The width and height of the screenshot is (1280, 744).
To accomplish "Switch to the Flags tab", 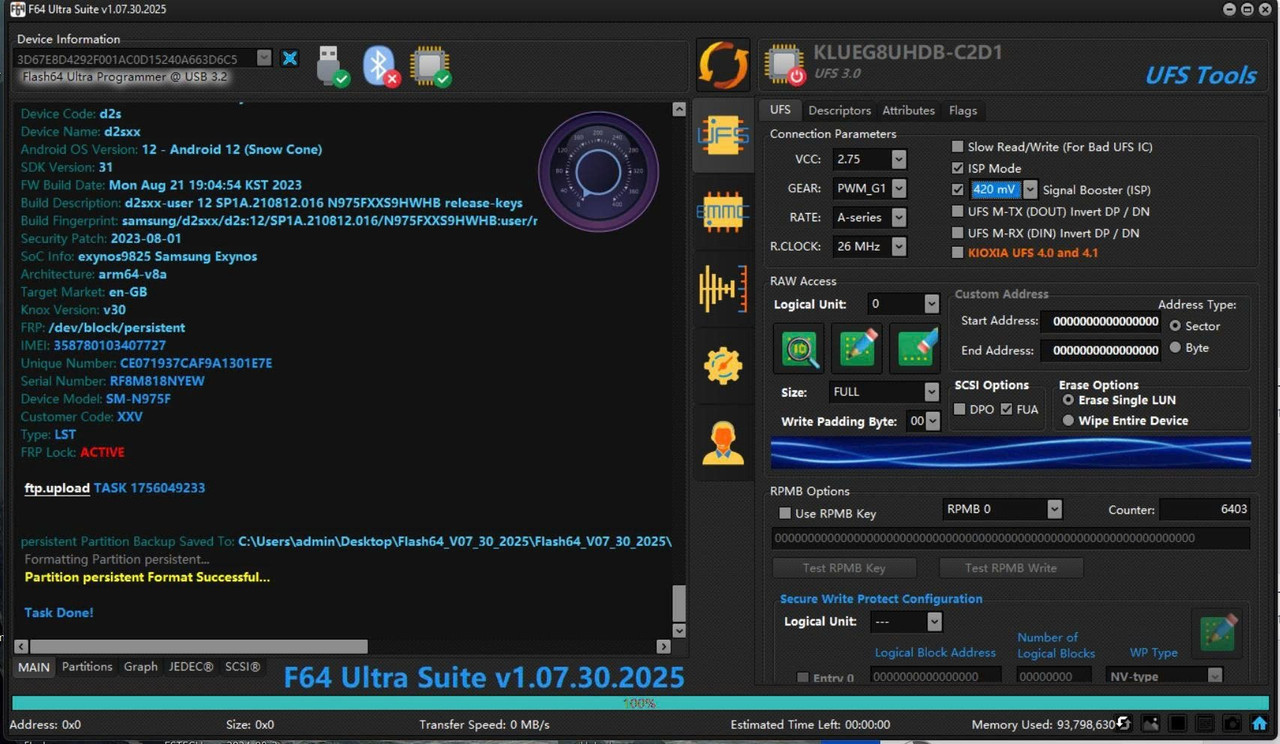I will click(963, 110).
